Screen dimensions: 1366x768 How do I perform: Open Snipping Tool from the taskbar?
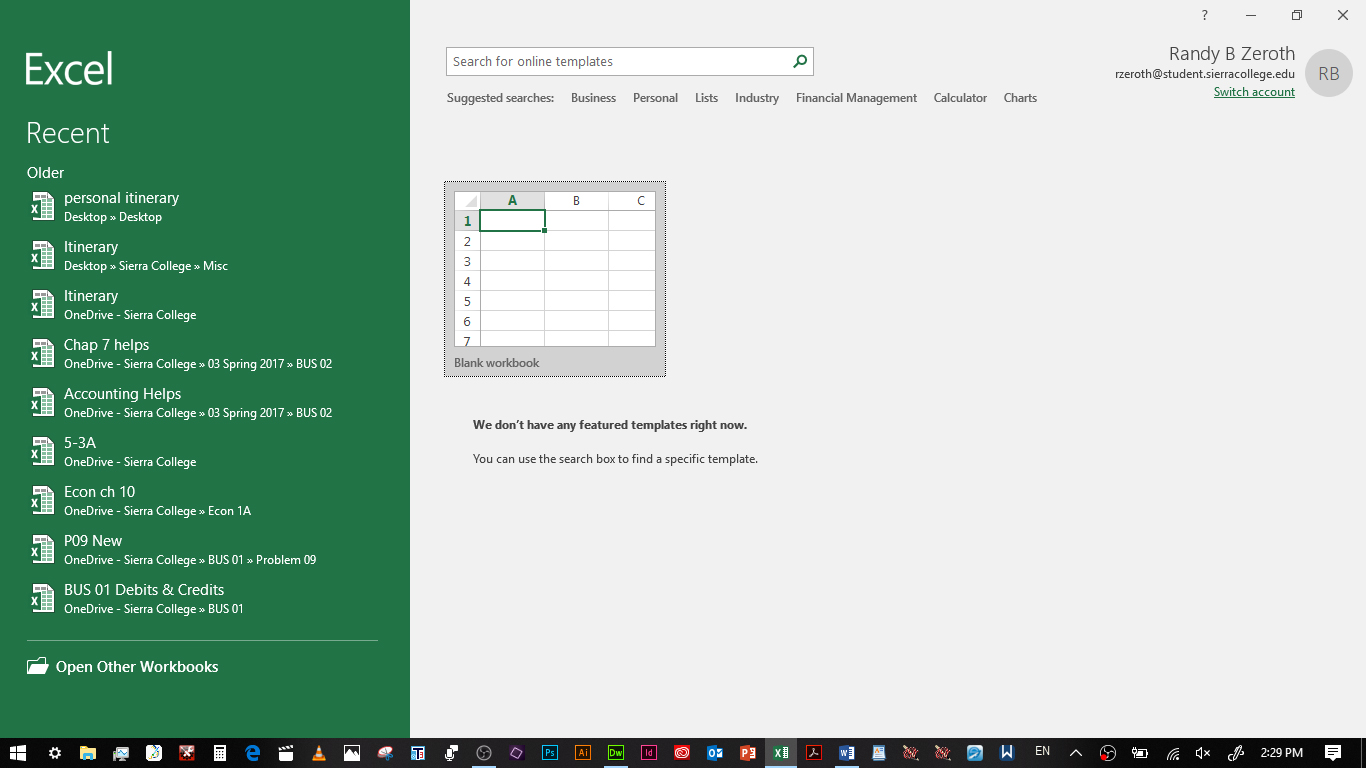click(385, 753)
